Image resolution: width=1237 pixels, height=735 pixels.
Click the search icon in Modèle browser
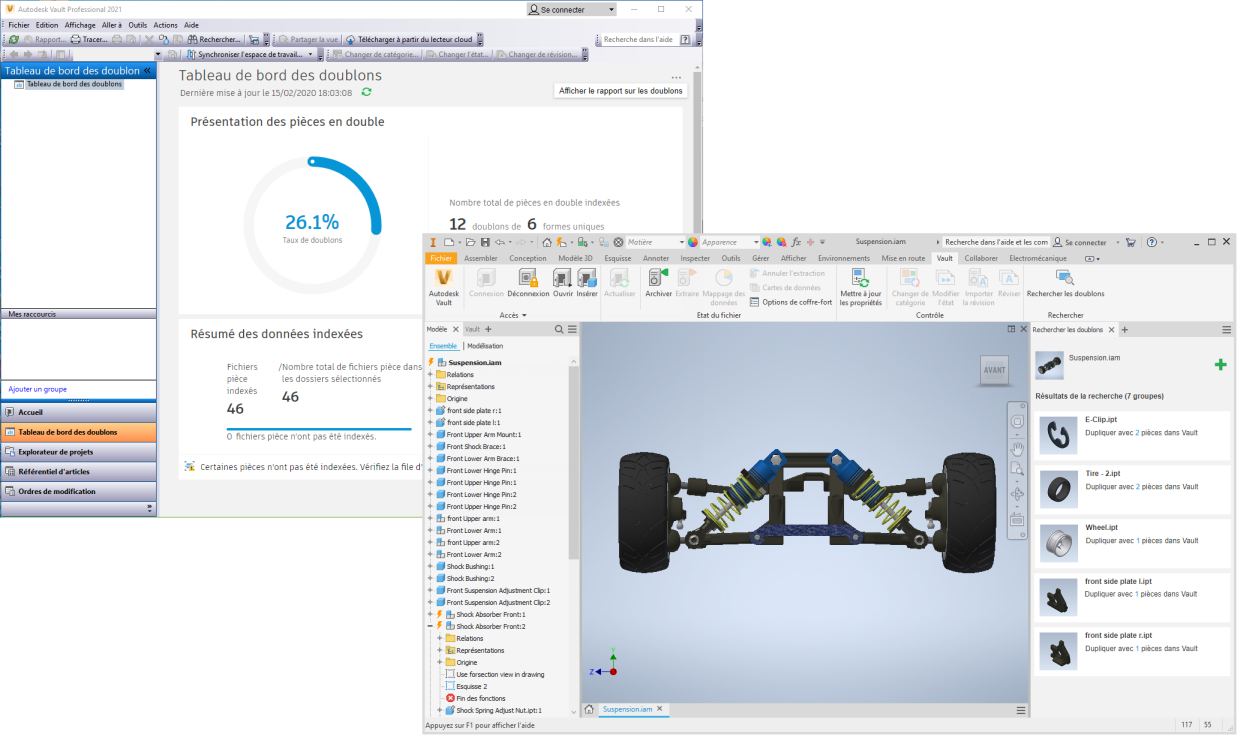[x=561, y=329]
